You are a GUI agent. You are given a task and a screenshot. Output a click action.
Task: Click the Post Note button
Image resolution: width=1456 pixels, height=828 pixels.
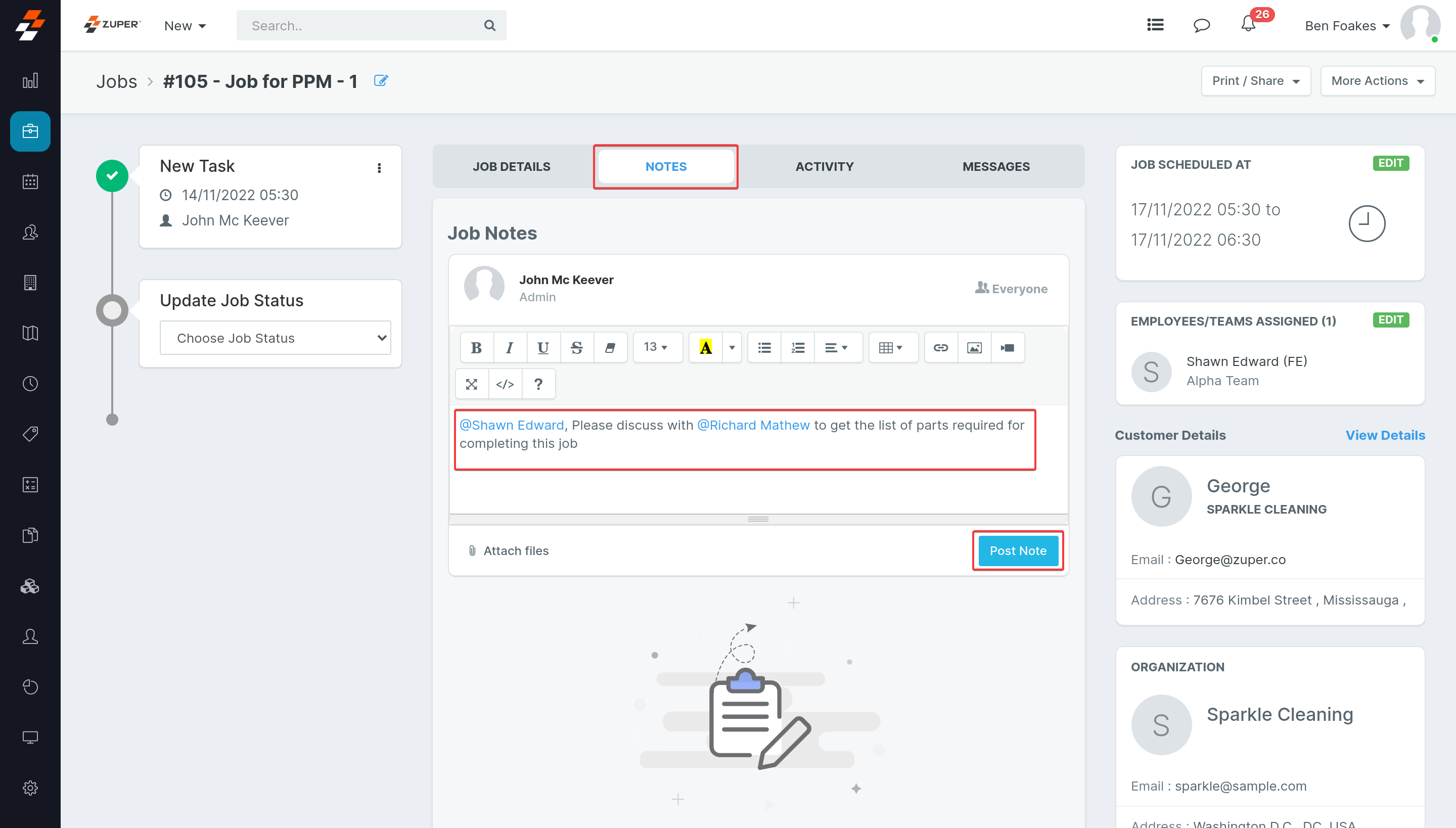click(1018, 550)
